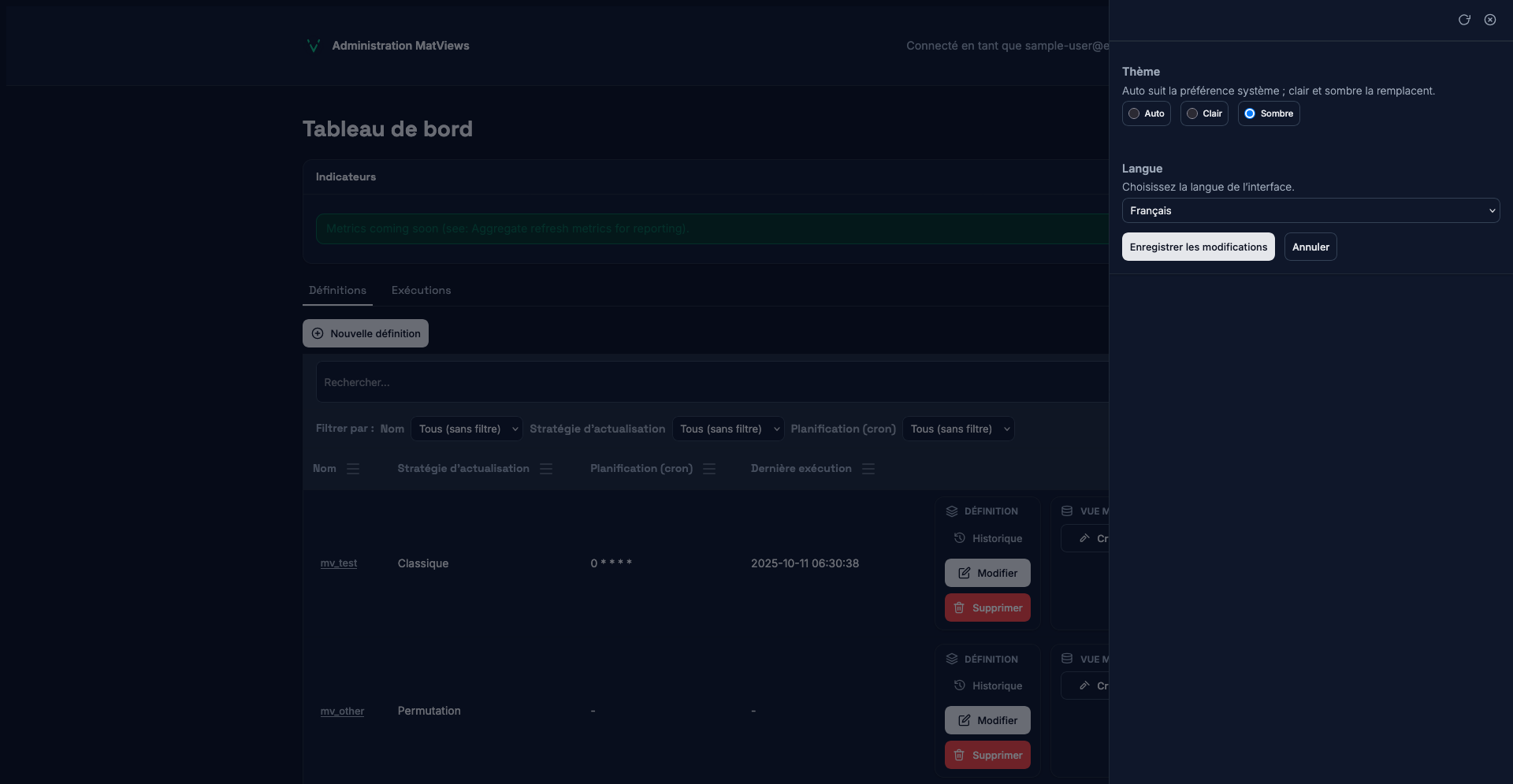Open the Nom filter dropdown
The height and width of the screenshot is (784, 1513).
[x=467, y=429]
